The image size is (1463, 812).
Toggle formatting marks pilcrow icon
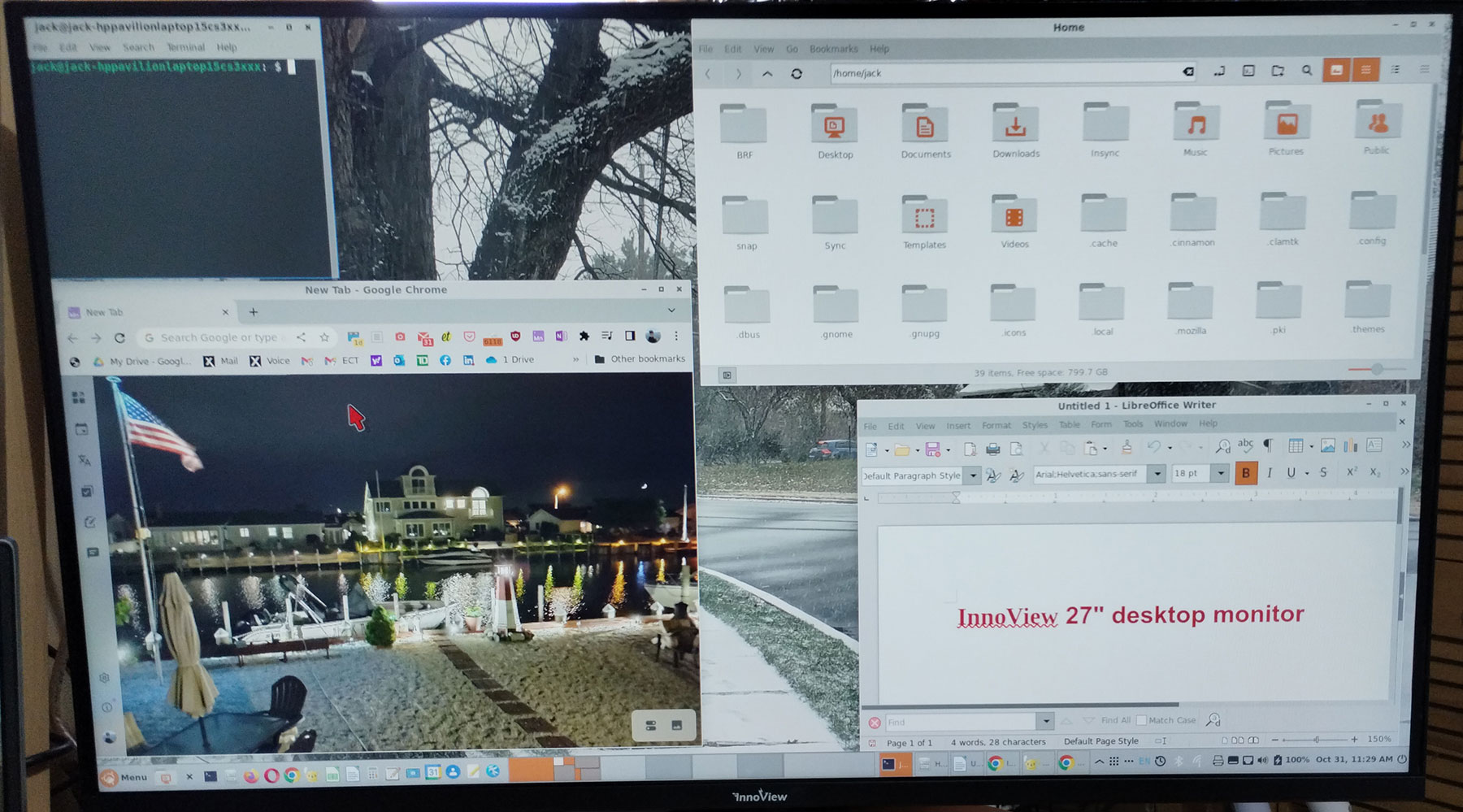(1268, 445)
